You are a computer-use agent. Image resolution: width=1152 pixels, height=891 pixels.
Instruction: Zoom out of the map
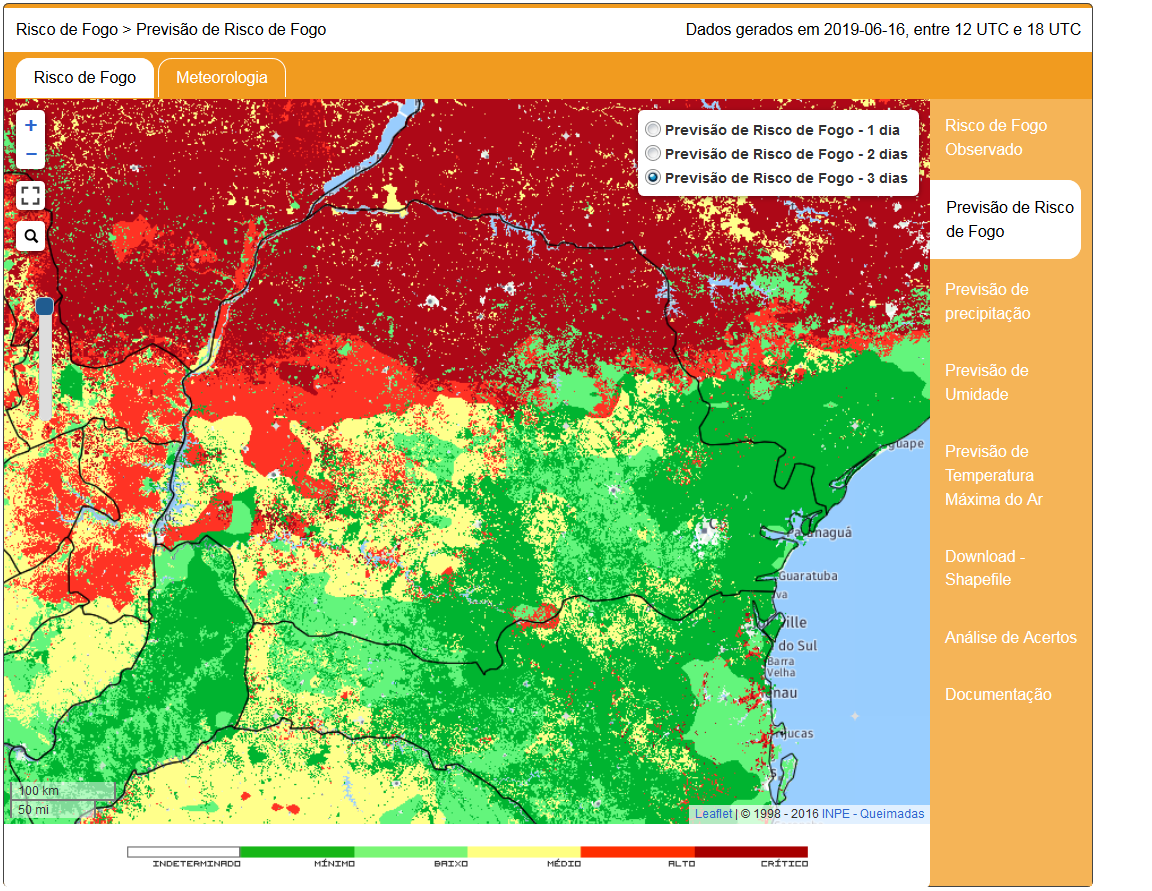pyautogui.click(x=31, y=154)
